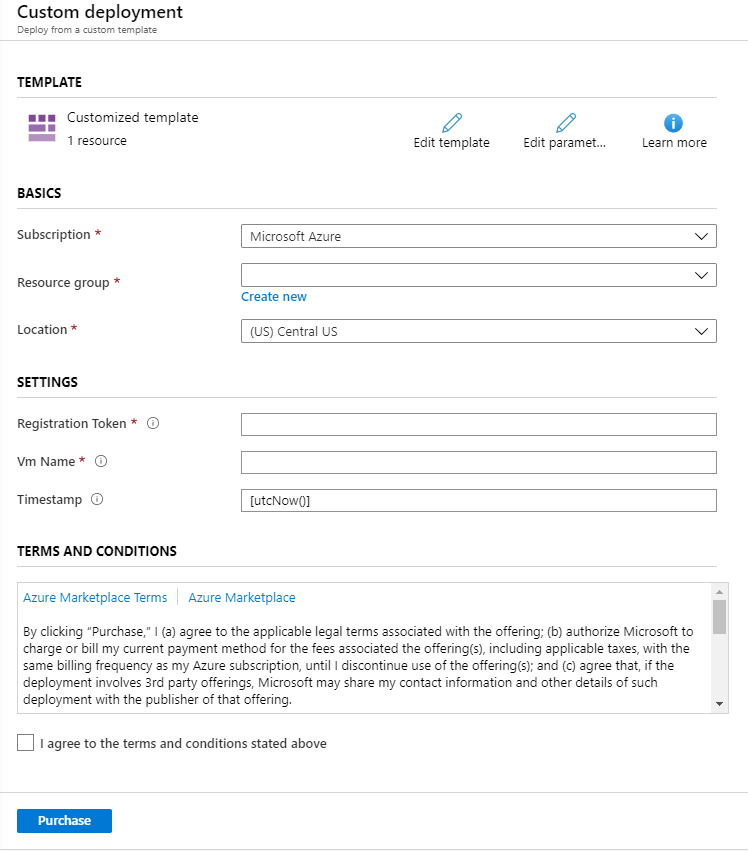Image resolution: width=748 pixels, height=851 pixels.
Task: Click the Edit template pencil icon
Action: (452, 123)
